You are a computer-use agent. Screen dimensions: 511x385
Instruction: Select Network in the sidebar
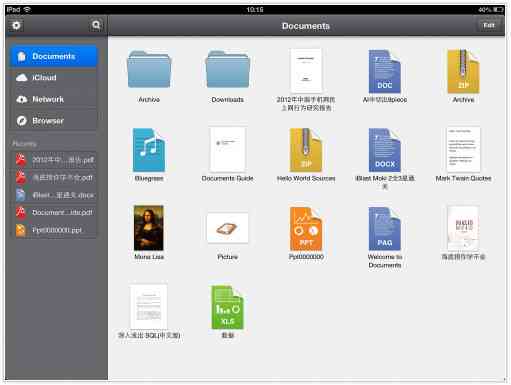coord(53,99)
